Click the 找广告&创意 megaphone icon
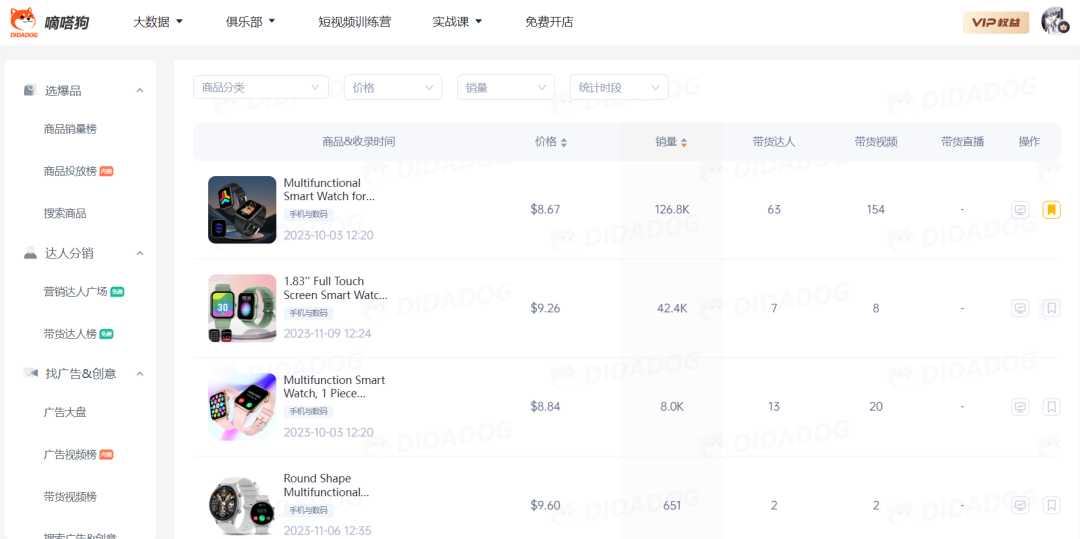This screenshot has height=539, width=1080. (30, 373)
